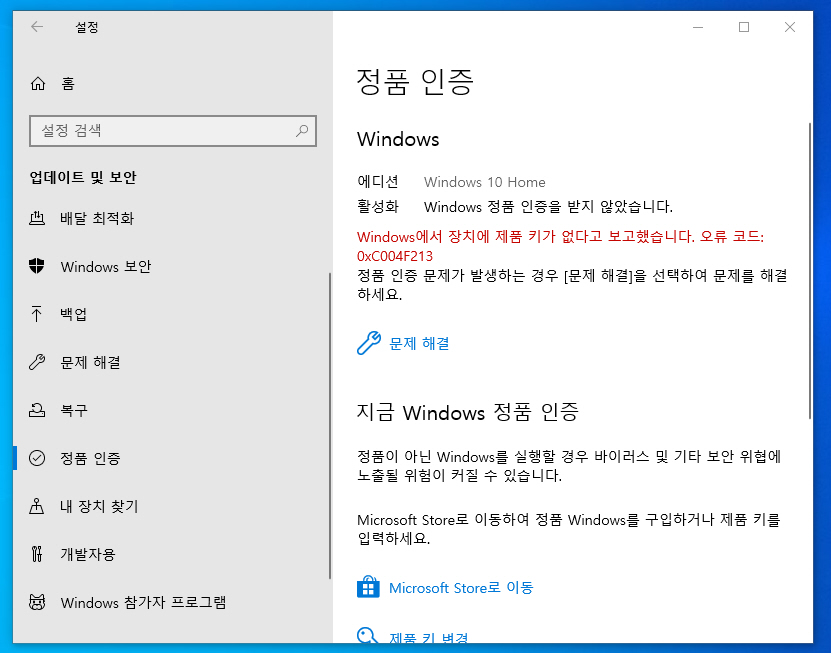831x653 pixels.
Task: Click the Windows 참가자 프로그램 cat icon
Action: (37, 602)
